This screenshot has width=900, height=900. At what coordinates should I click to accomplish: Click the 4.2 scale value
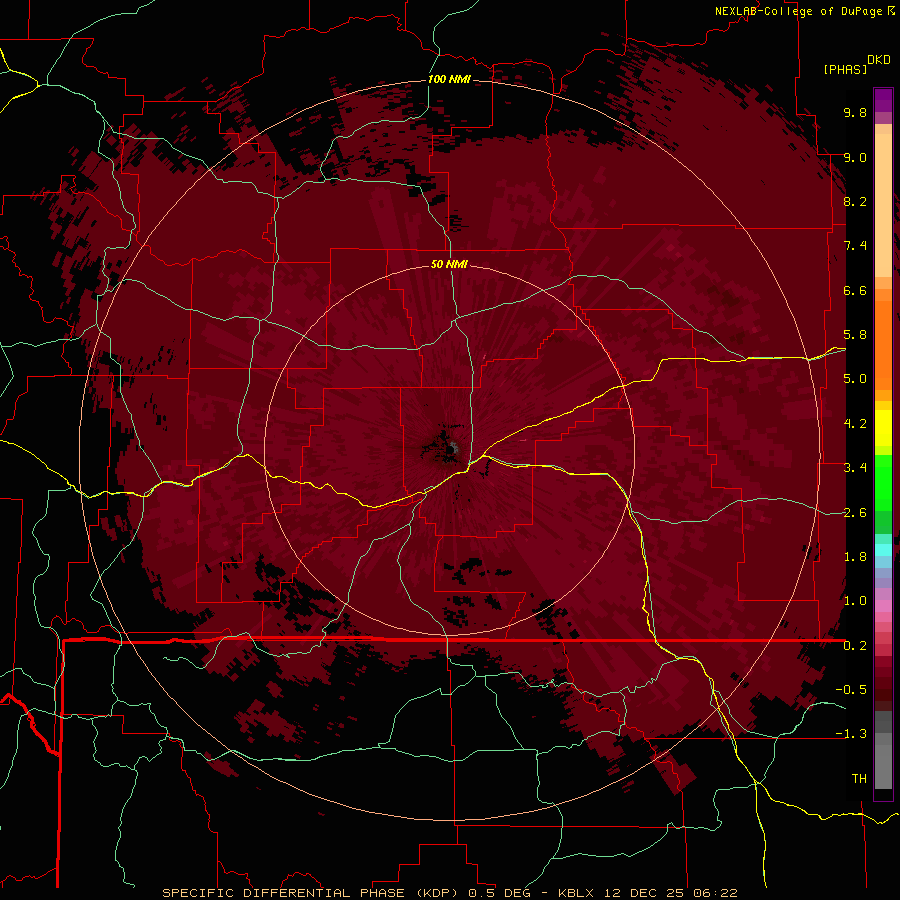click(x=855, y=424)
